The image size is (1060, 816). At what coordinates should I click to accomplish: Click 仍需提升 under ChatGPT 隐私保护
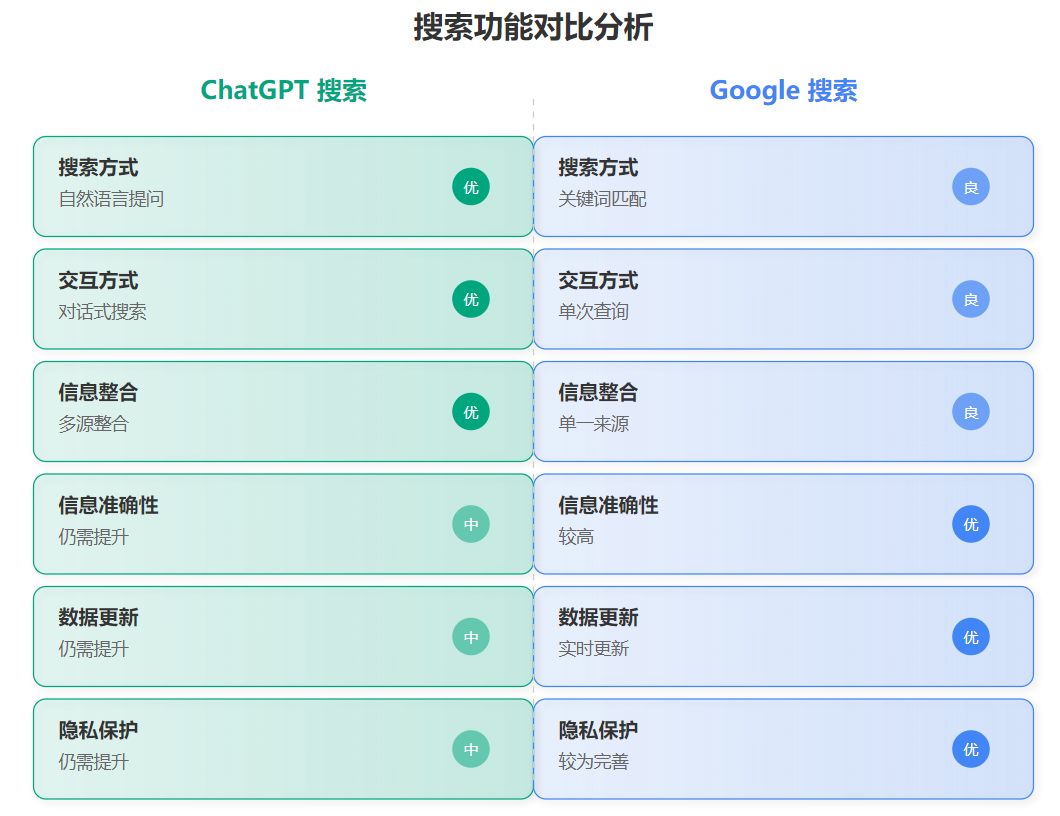pos(93,762)
